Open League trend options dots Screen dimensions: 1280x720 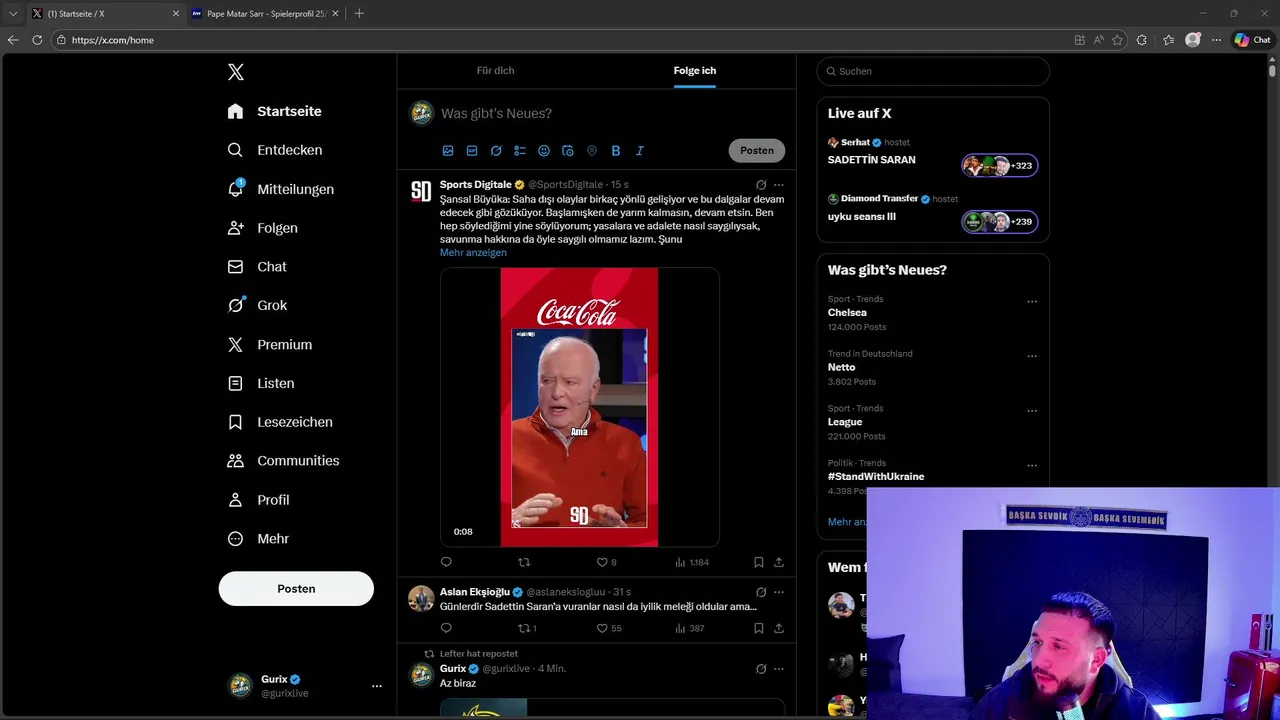coord(1032,411)
